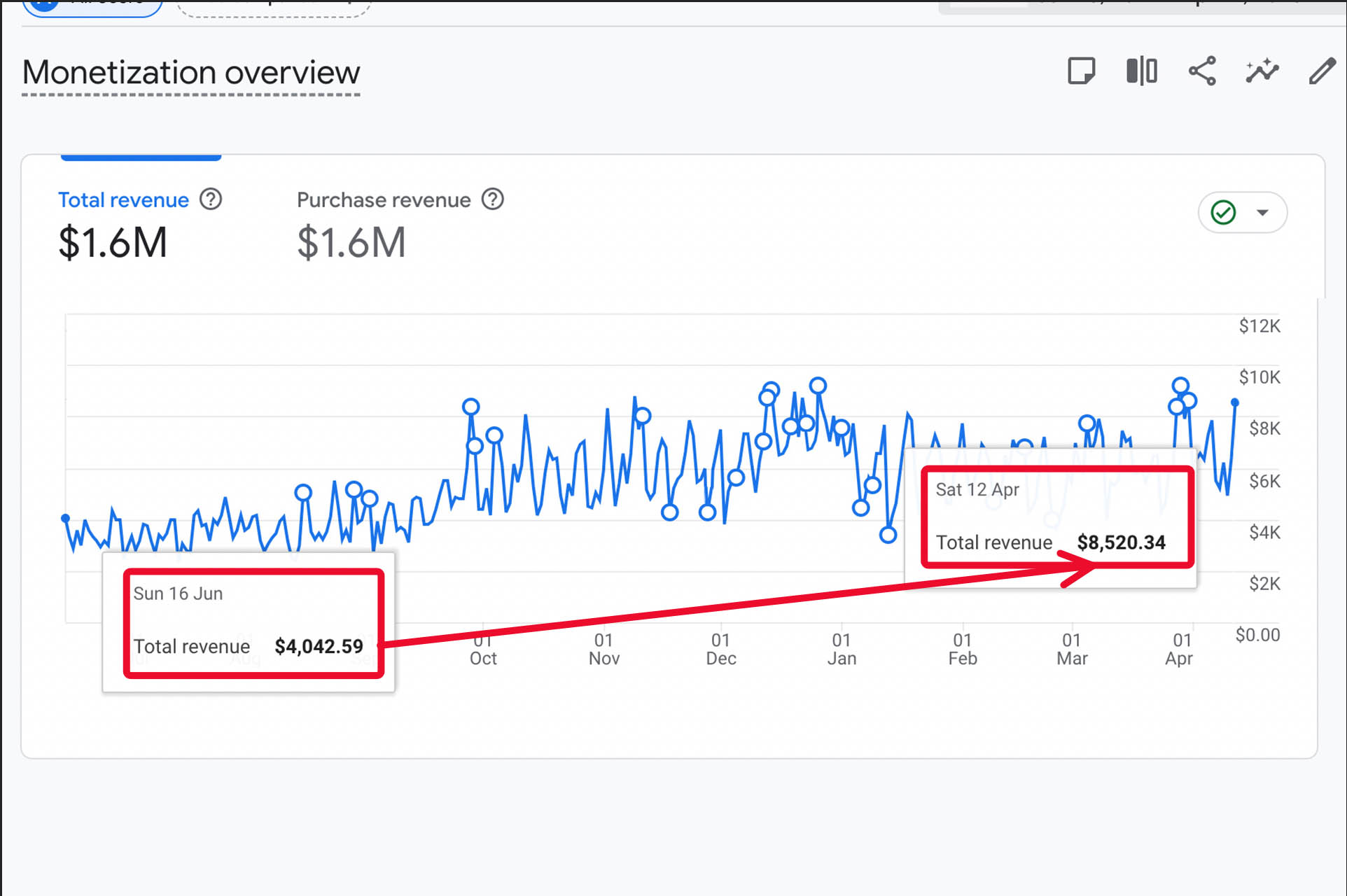1347x896 pixels.
Task: Click the $1.6M Total revenue value
Action: click(113, 243)
